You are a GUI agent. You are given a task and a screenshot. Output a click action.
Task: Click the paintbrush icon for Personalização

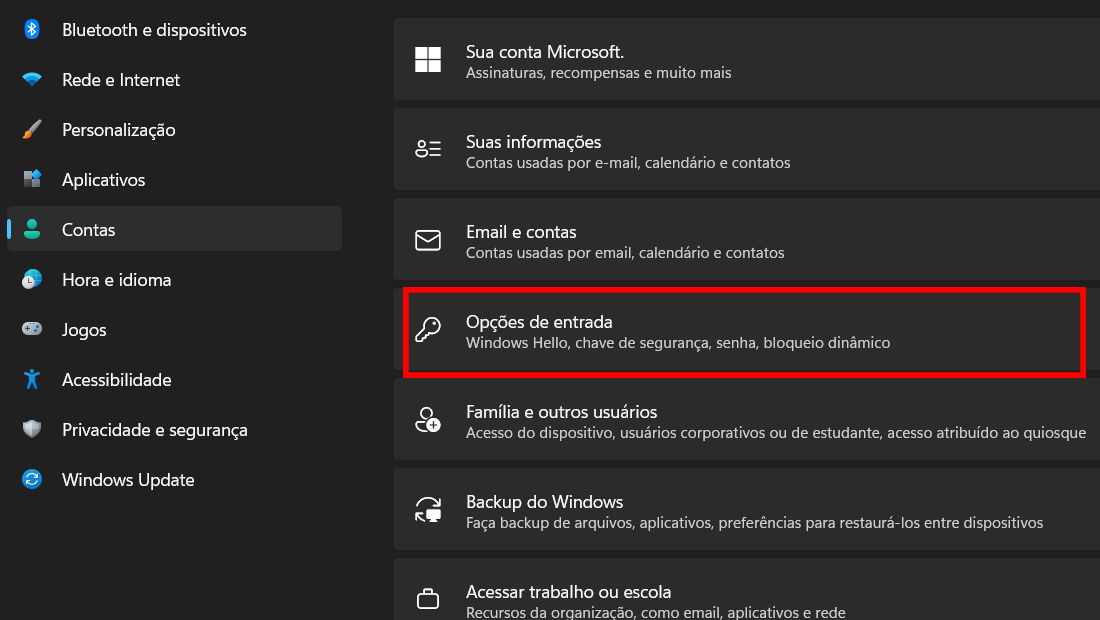pos(32,129)
